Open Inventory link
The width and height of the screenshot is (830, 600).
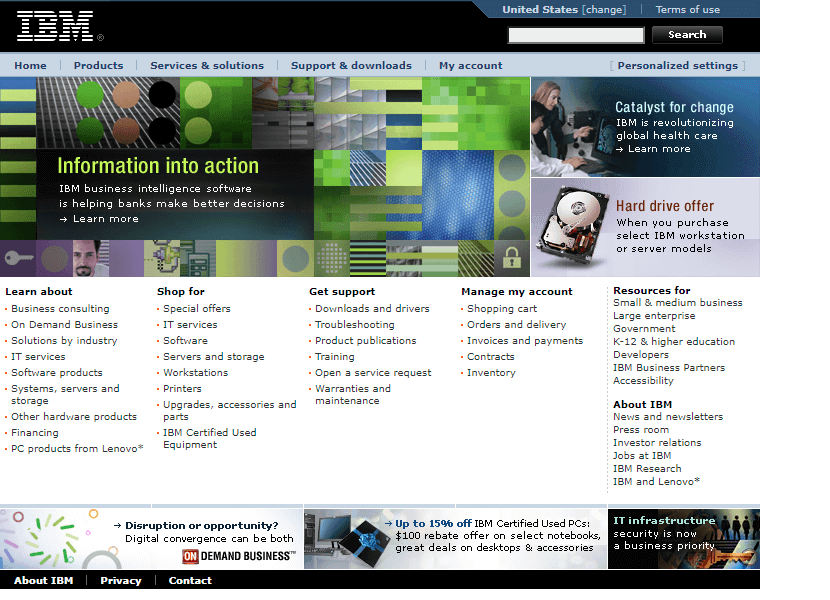tap(491, 372)
